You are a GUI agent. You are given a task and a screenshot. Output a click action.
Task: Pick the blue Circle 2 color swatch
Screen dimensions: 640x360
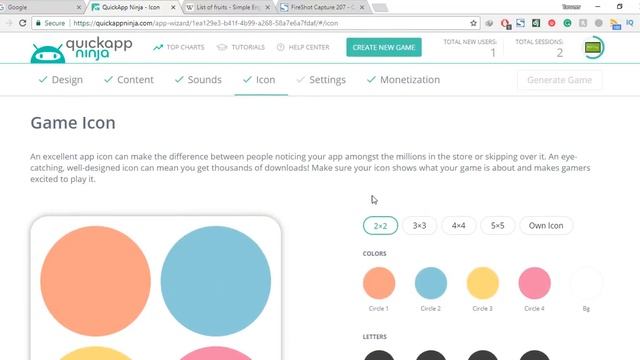[x=431, y=283]
